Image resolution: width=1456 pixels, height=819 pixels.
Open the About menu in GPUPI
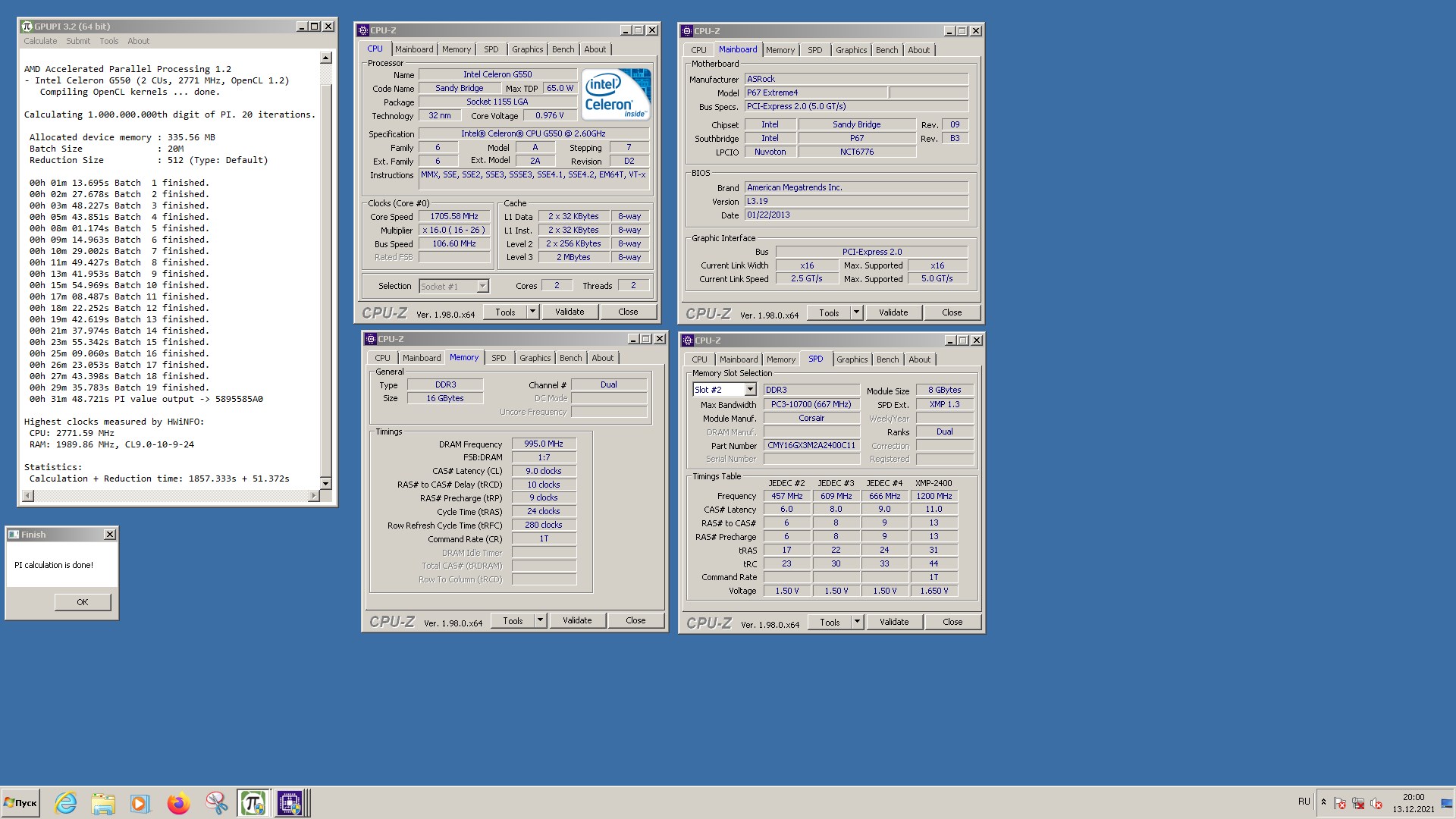[x=138, y=41]
